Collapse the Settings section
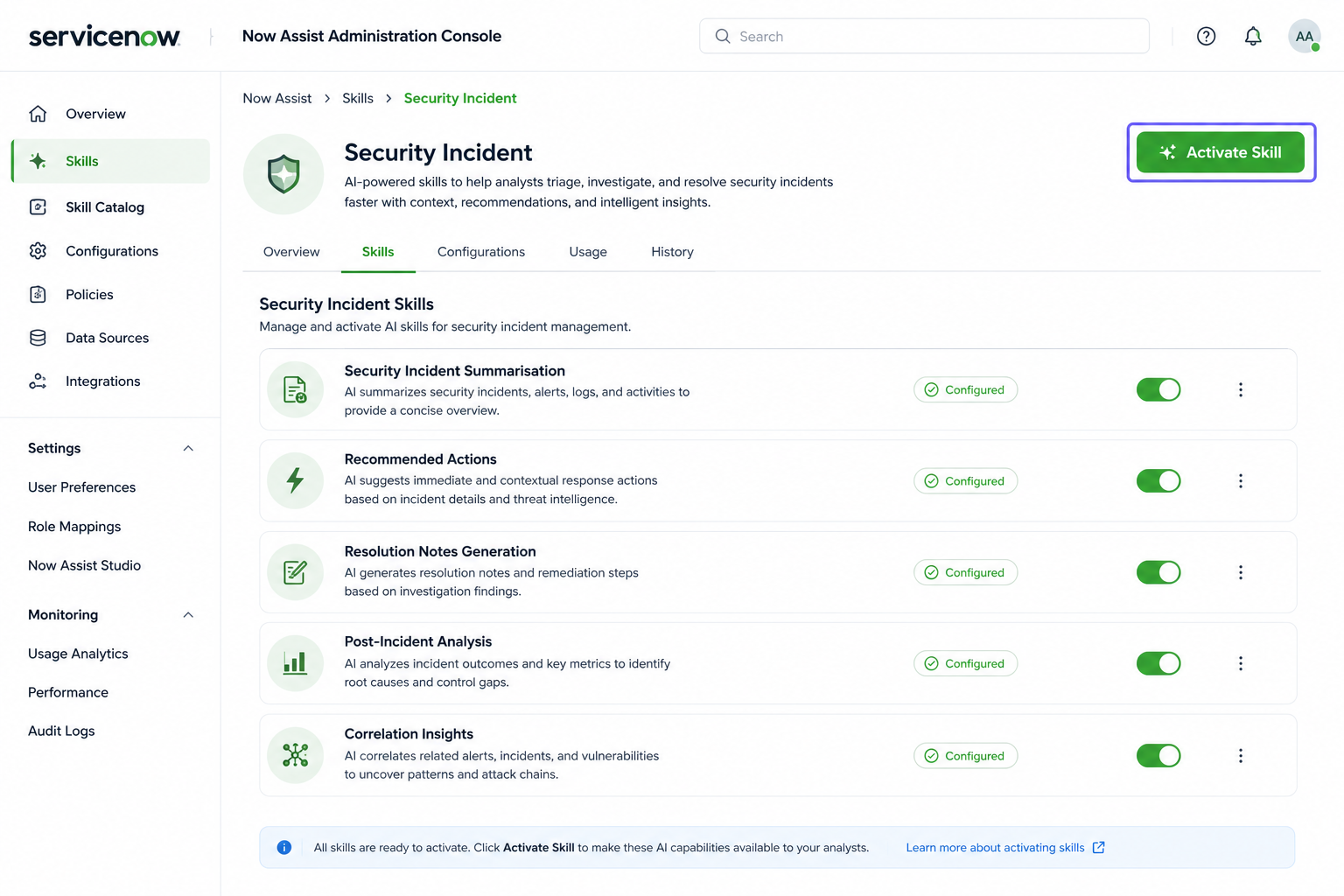Viewport: 1344px width, 896px height. (188, 448)
